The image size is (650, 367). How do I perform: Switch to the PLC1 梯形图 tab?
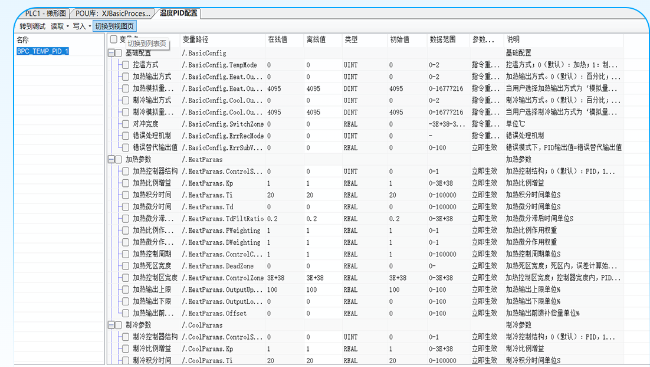pyautogui.click(x=45, y=13)
